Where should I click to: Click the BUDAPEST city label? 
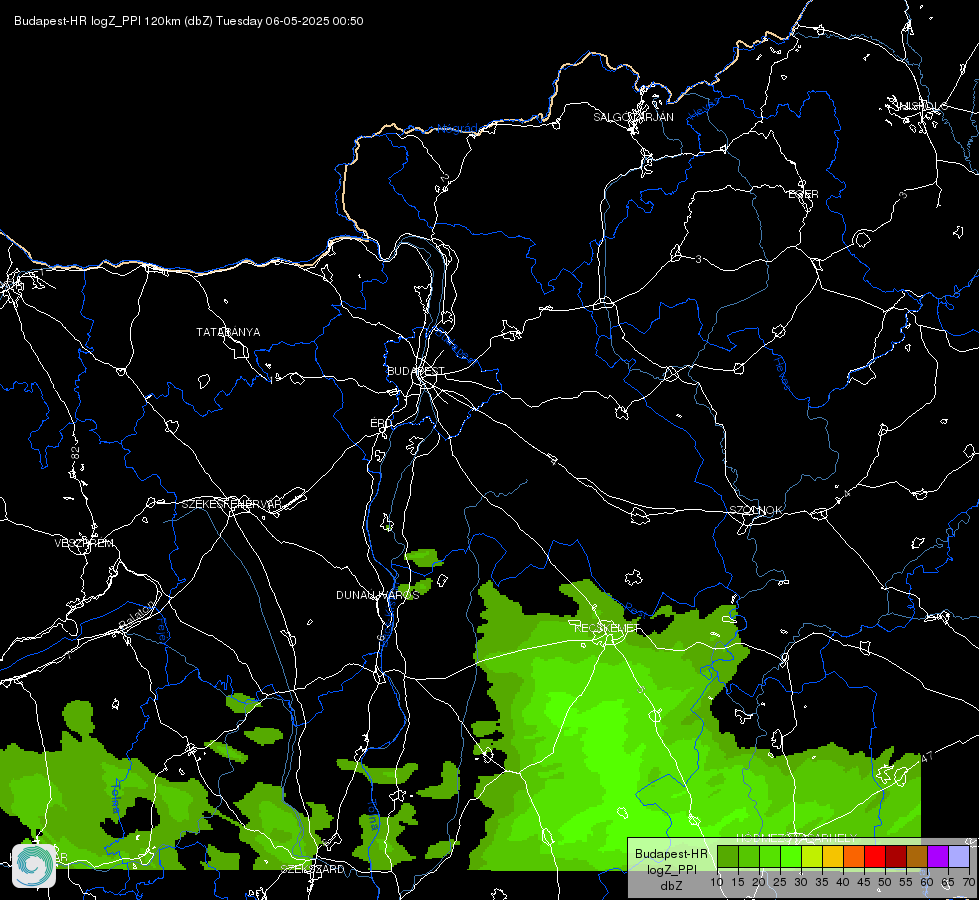(x=415, y=371)
